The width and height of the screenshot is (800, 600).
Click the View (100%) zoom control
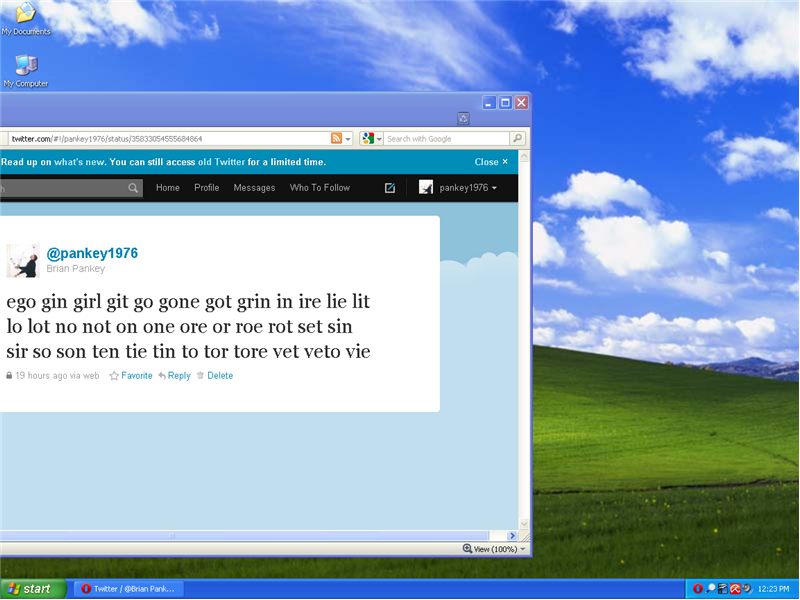pos(494,549)
